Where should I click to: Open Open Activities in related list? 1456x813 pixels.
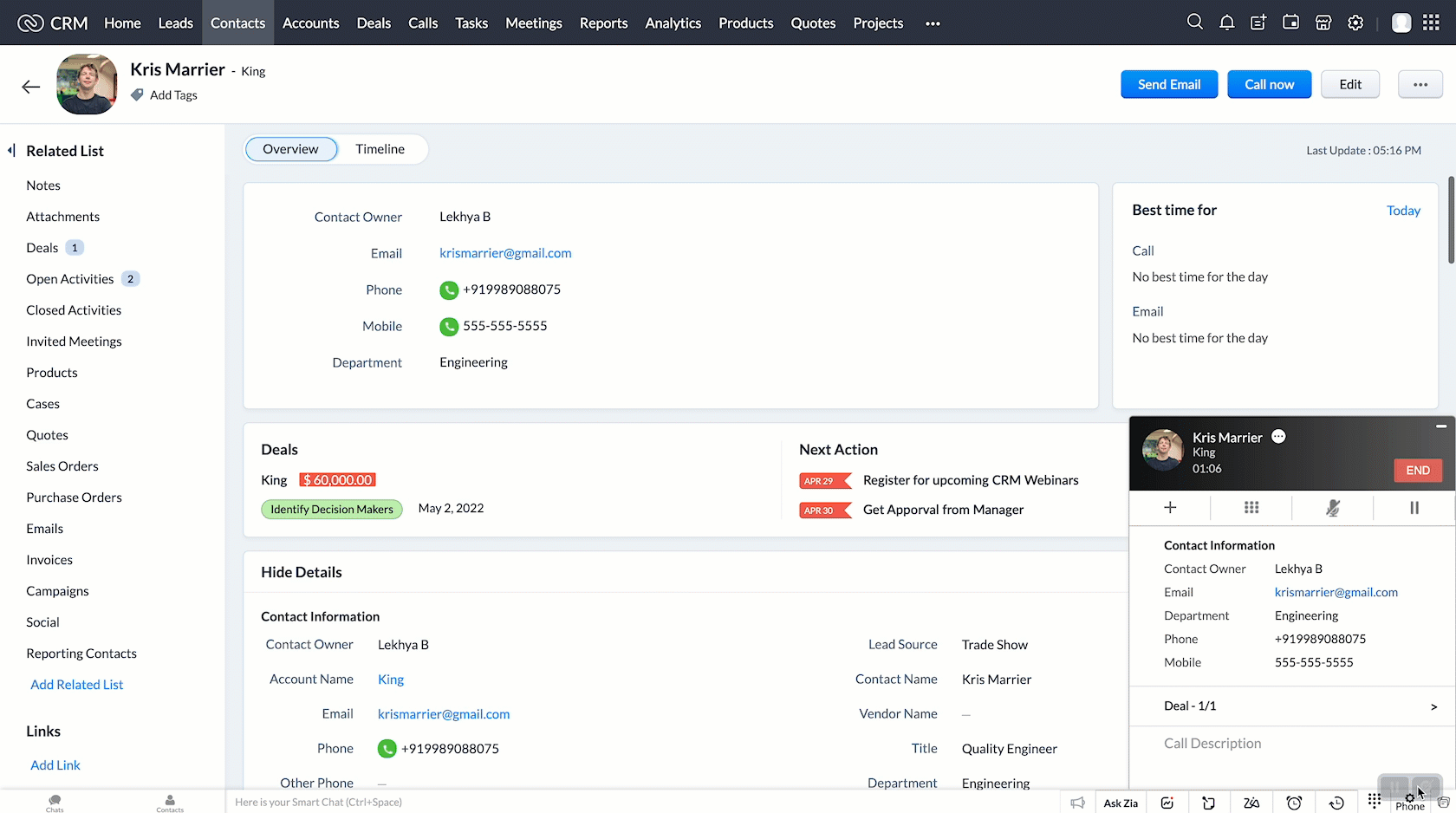point(70,279)
